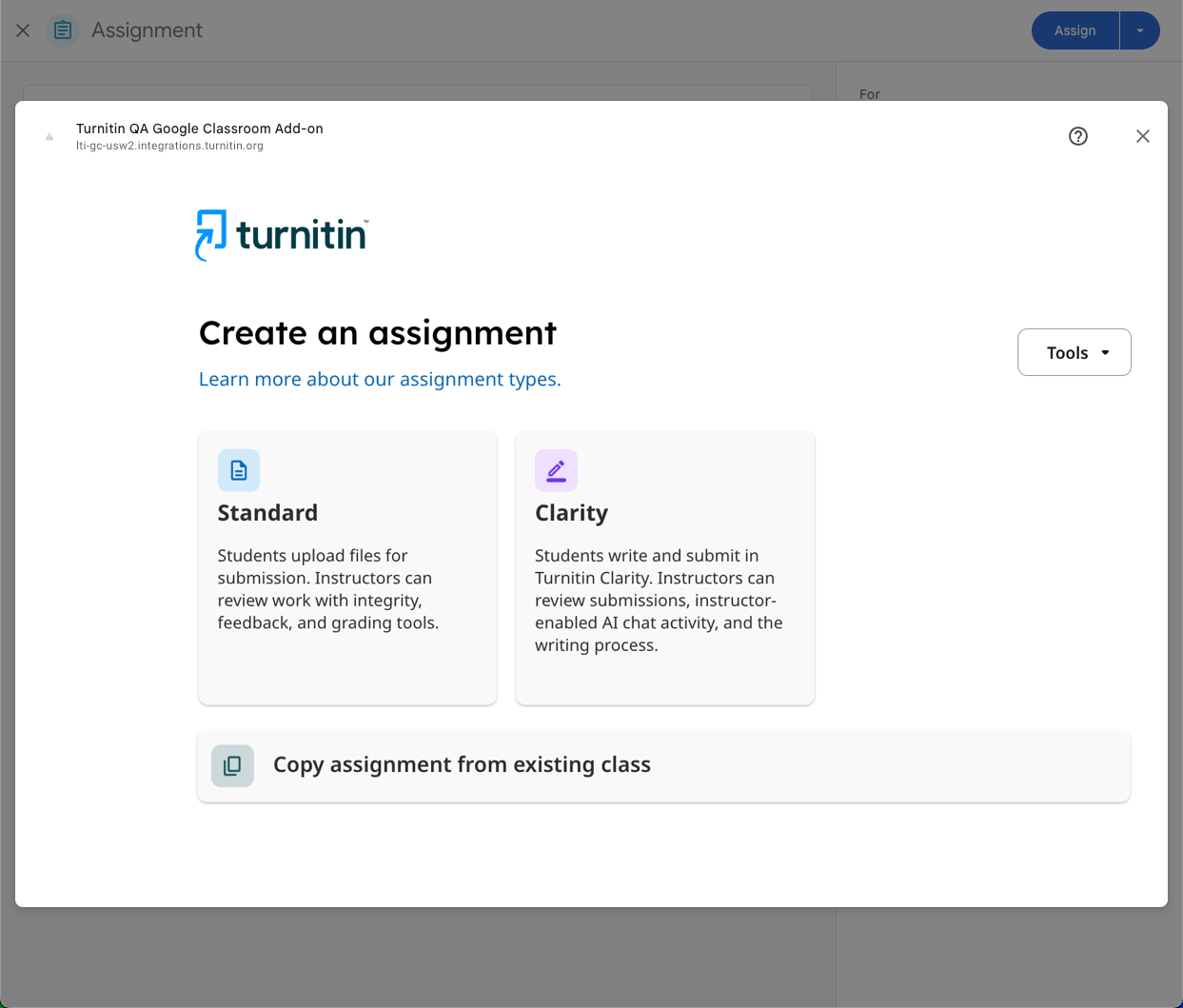Close the Assignment page with X

(x=23, y=30)
